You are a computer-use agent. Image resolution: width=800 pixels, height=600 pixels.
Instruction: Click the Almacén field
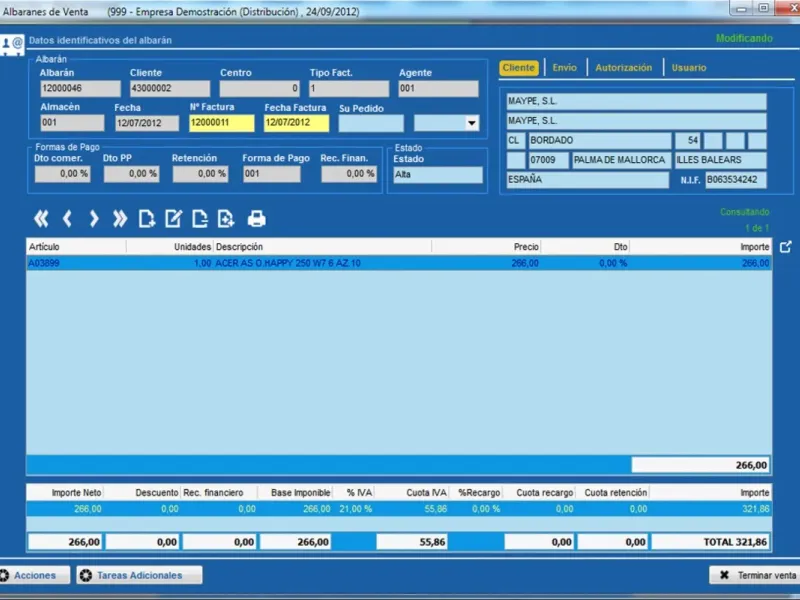click(x=72, y=123)
